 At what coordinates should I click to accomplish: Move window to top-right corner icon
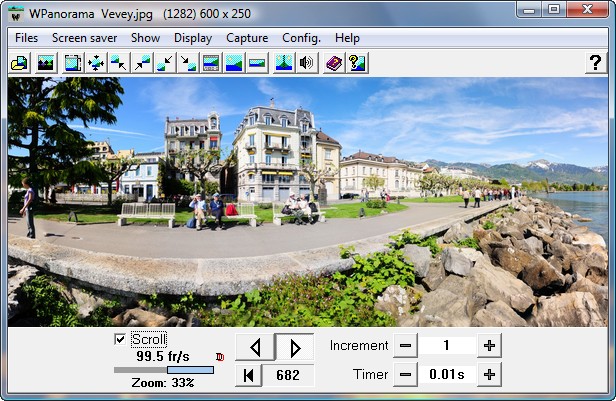pyautogui.click(x=142, y=63)
